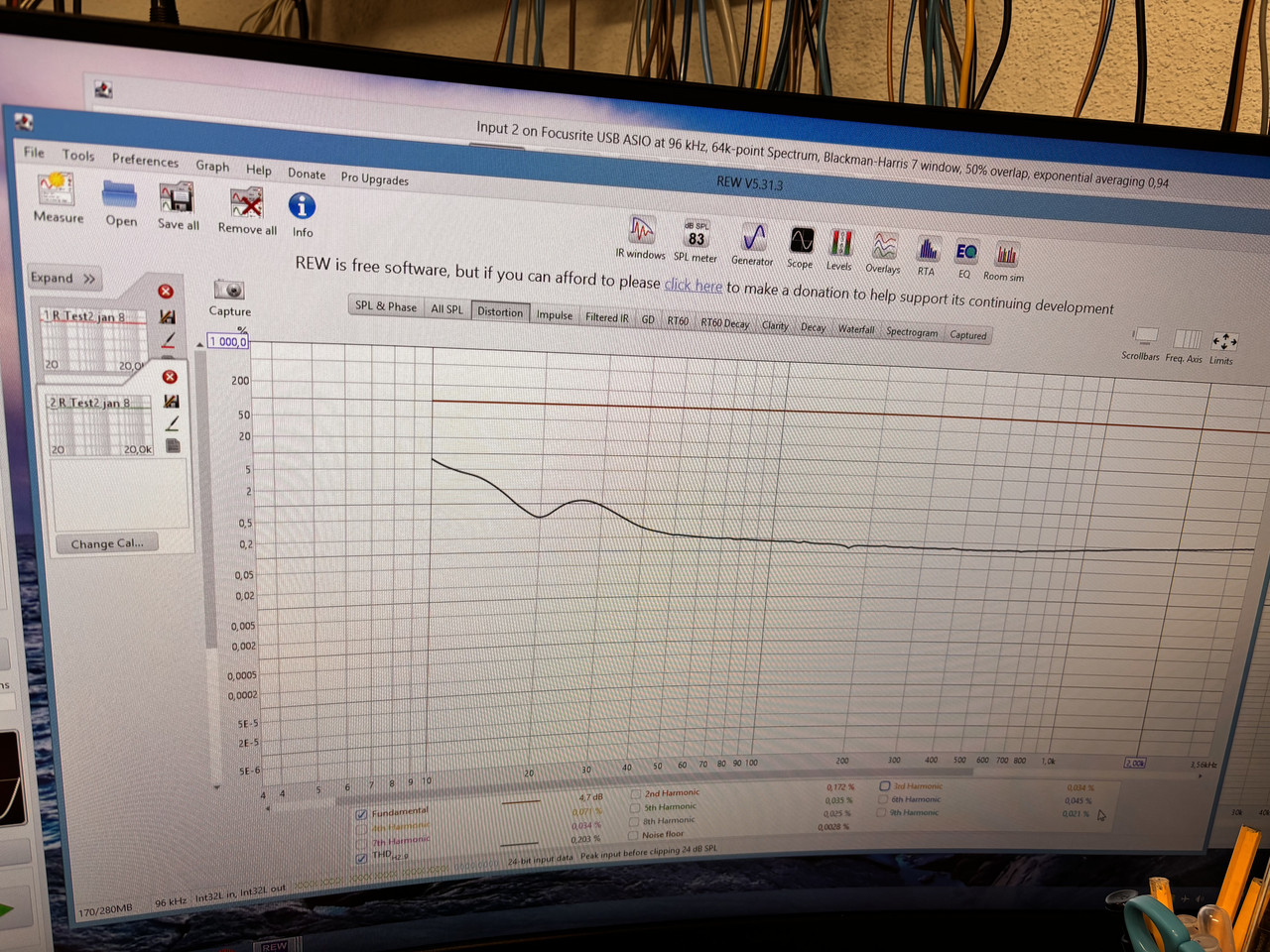Open a measurement with the Open icon
This screenshot has height=952, width=1270.
pos(120,194)
